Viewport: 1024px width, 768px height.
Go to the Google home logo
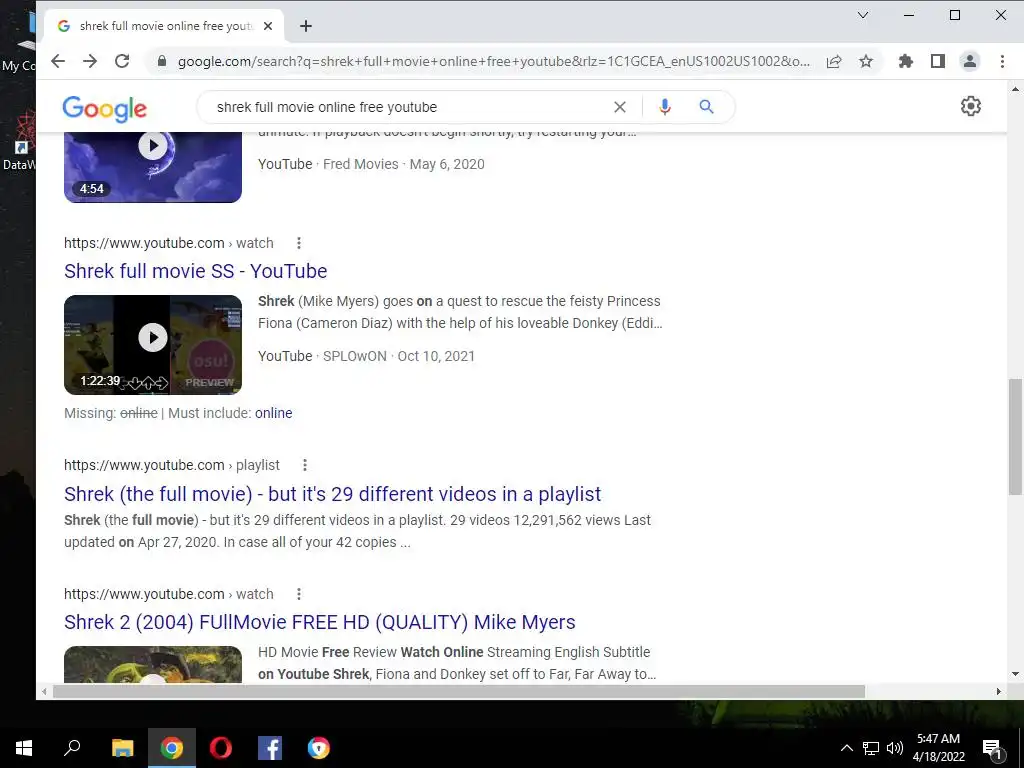click(104, 108)
